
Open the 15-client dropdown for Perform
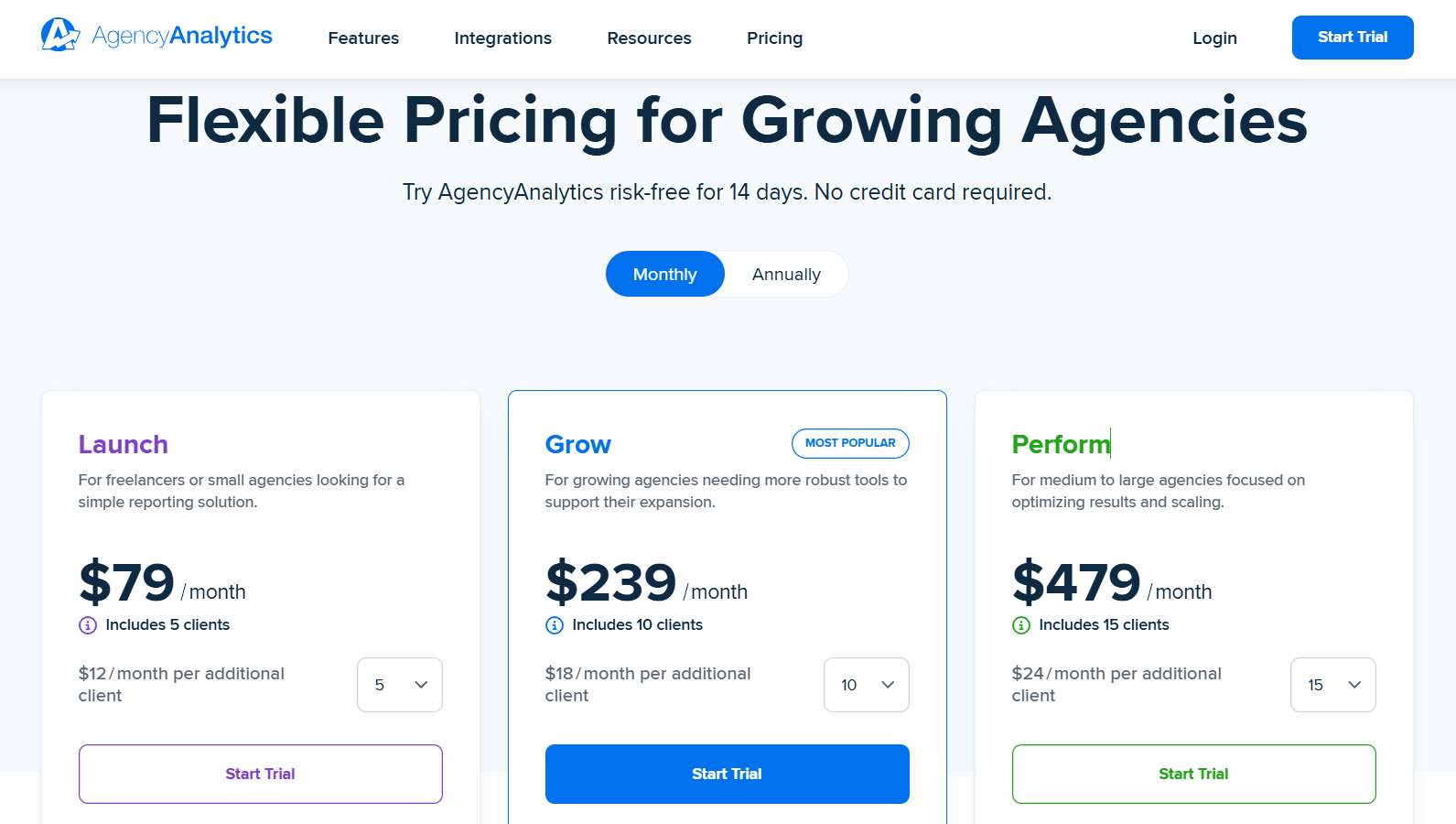pos(1332,684)
